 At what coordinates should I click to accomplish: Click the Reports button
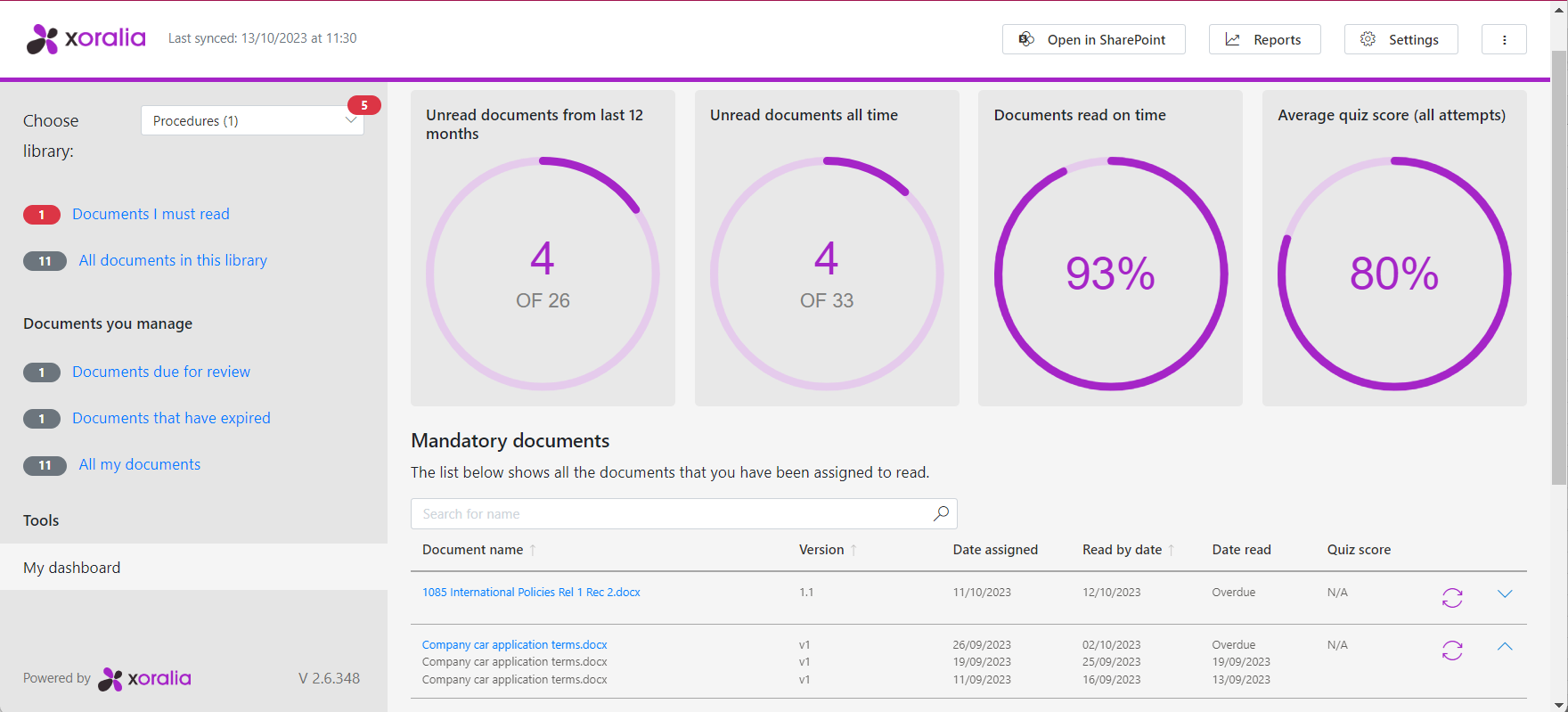(x=1264, y=39)
